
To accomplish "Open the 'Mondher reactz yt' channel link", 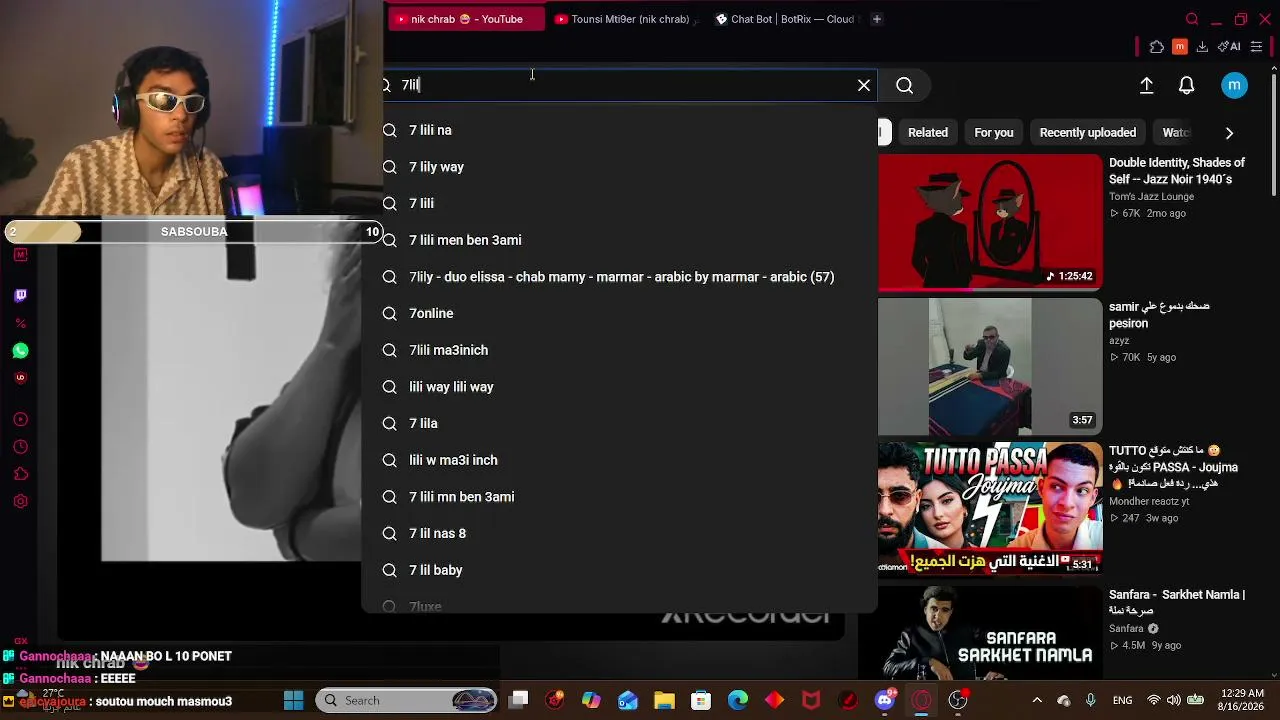I will click(x=1149, y=501).
